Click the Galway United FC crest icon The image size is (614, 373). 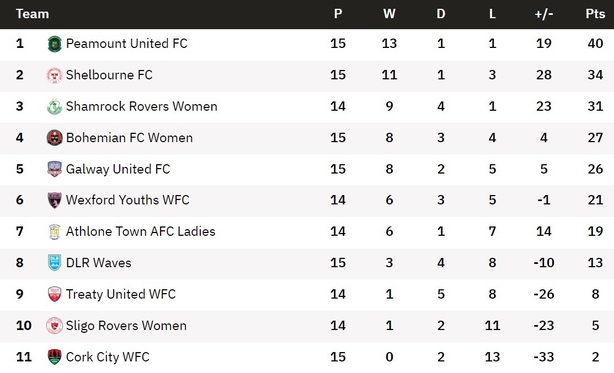pos(54,169)
